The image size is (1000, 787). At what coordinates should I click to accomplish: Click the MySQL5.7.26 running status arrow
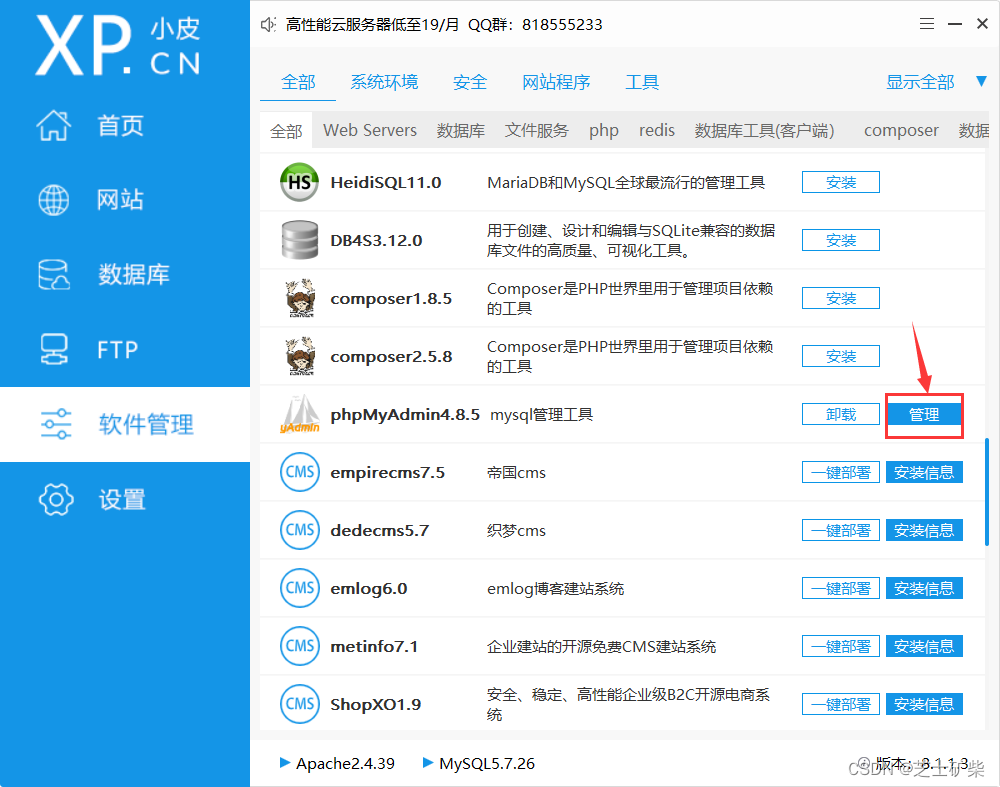428,762
